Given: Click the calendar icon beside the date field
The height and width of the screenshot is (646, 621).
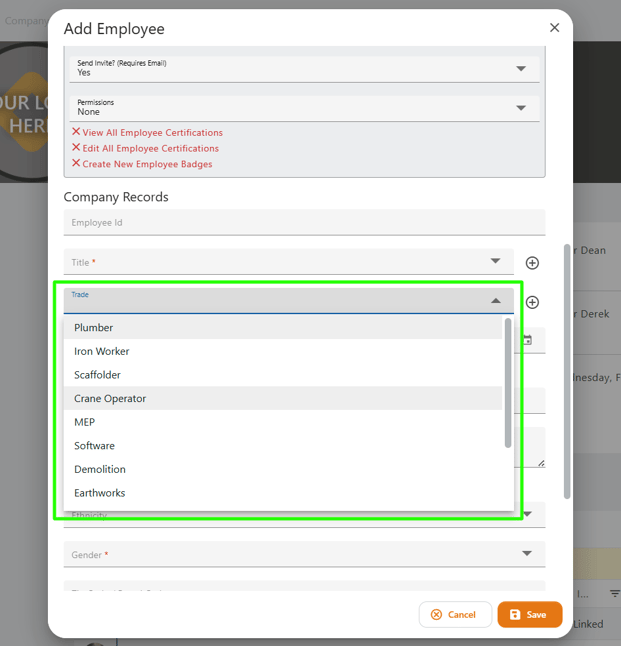Looking at the screenshot, I should point(527,340).
